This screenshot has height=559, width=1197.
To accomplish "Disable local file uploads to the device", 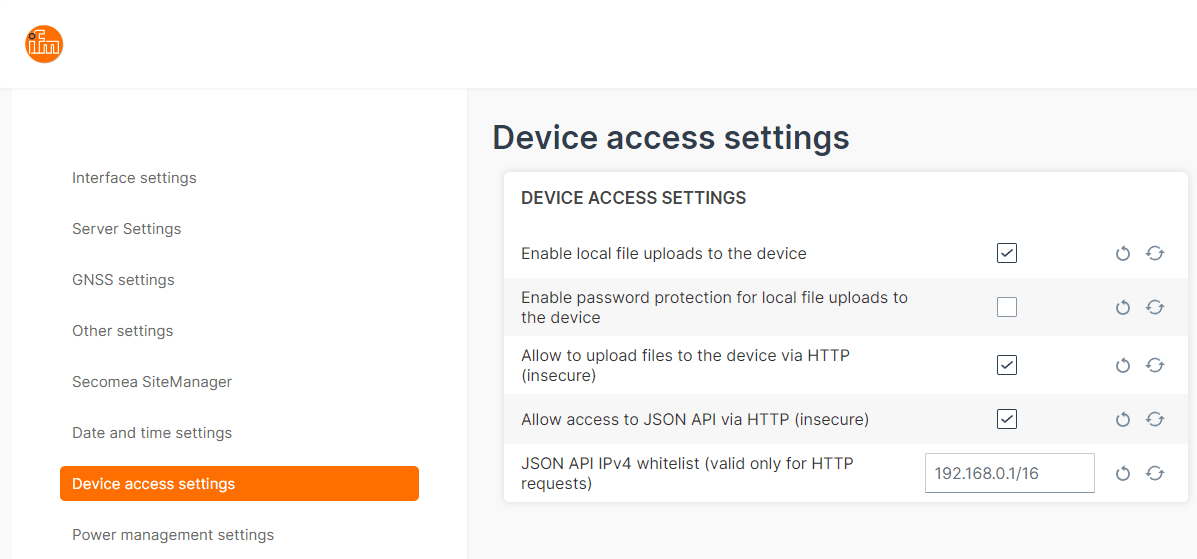I will pyautogui.click(x=1007, y=254).
